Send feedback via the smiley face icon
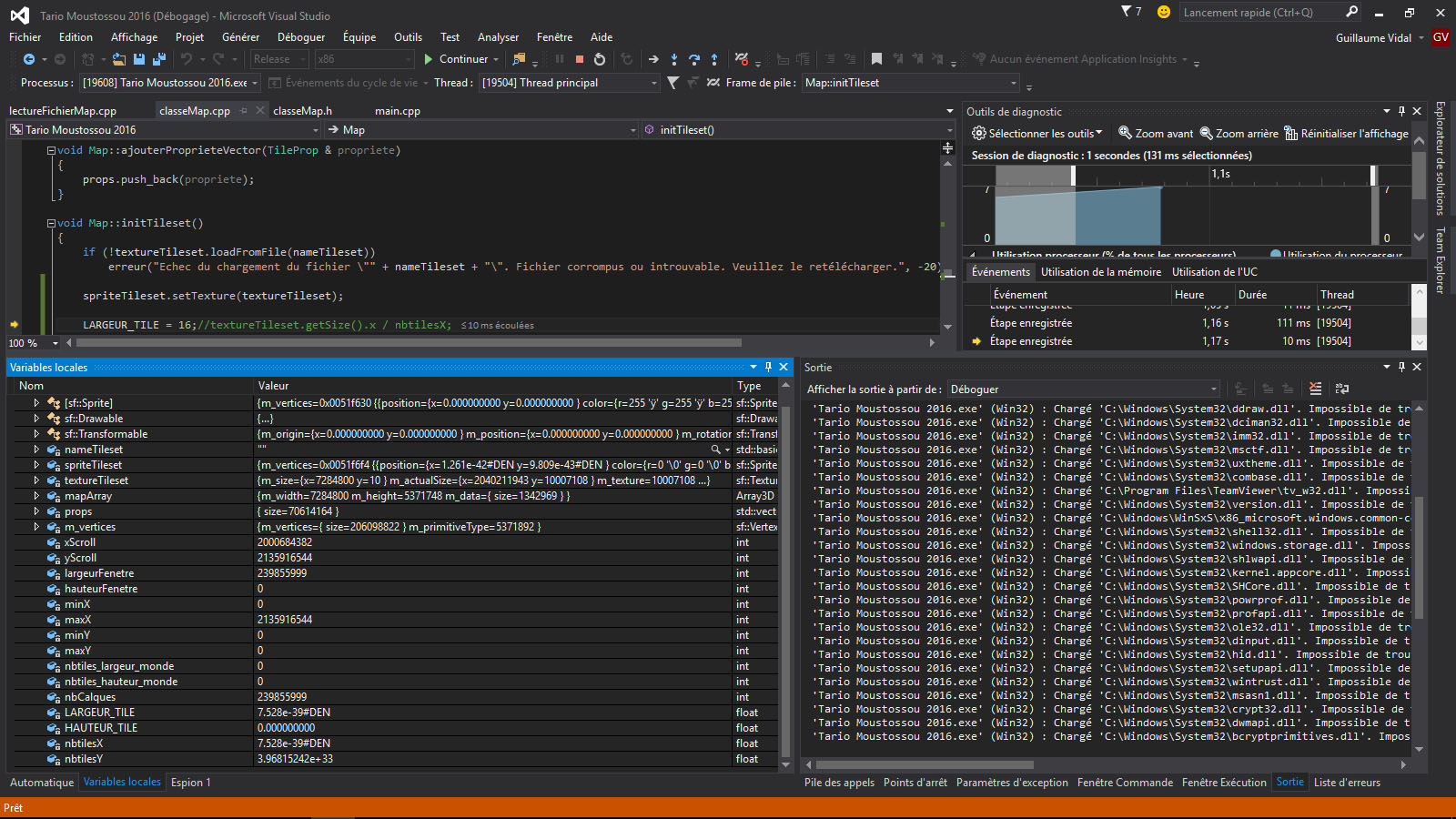The height and width of the screenshot is (819, 1456). 1163,12
